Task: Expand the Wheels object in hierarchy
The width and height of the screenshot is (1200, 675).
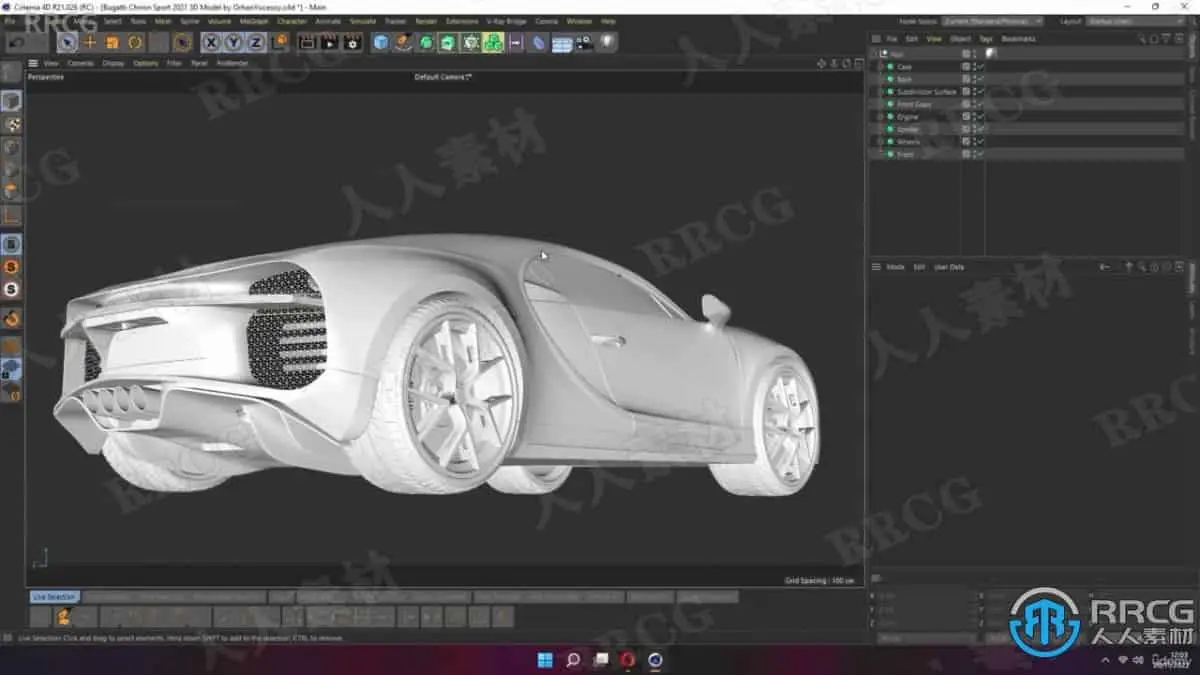Action: pyautogui.click(x=881, y=142)
